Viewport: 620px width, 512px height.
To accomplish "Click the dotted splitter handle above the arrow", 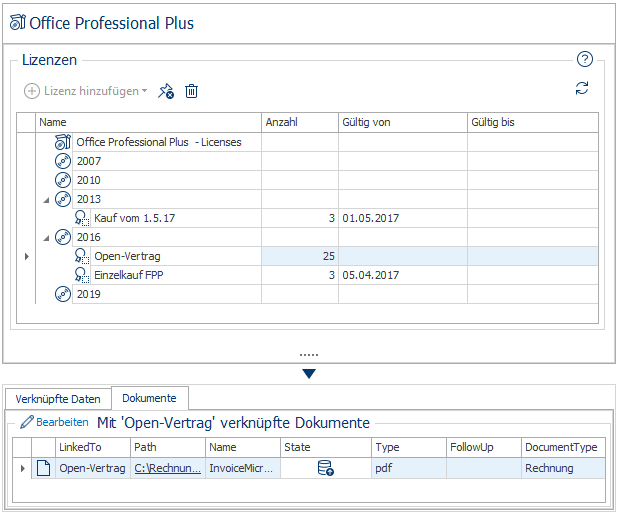I will pyautogui.click(x=309, y=355).
